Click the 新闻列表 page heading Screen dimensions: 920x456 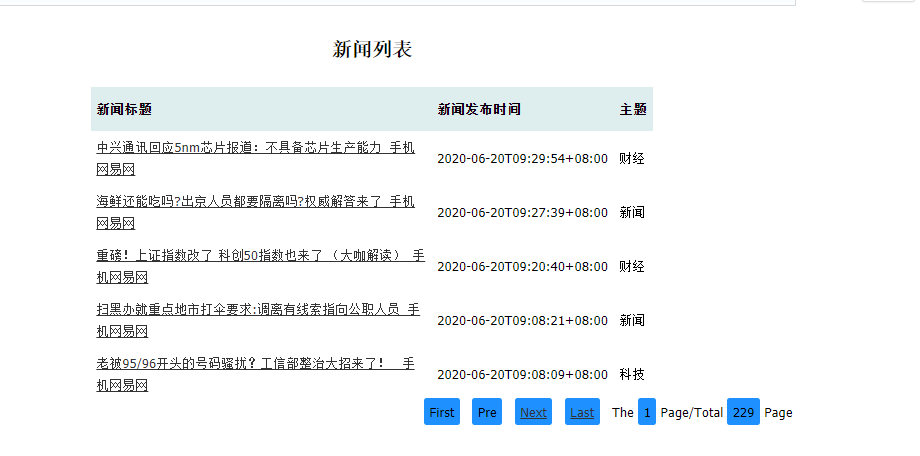coord(372,49)
